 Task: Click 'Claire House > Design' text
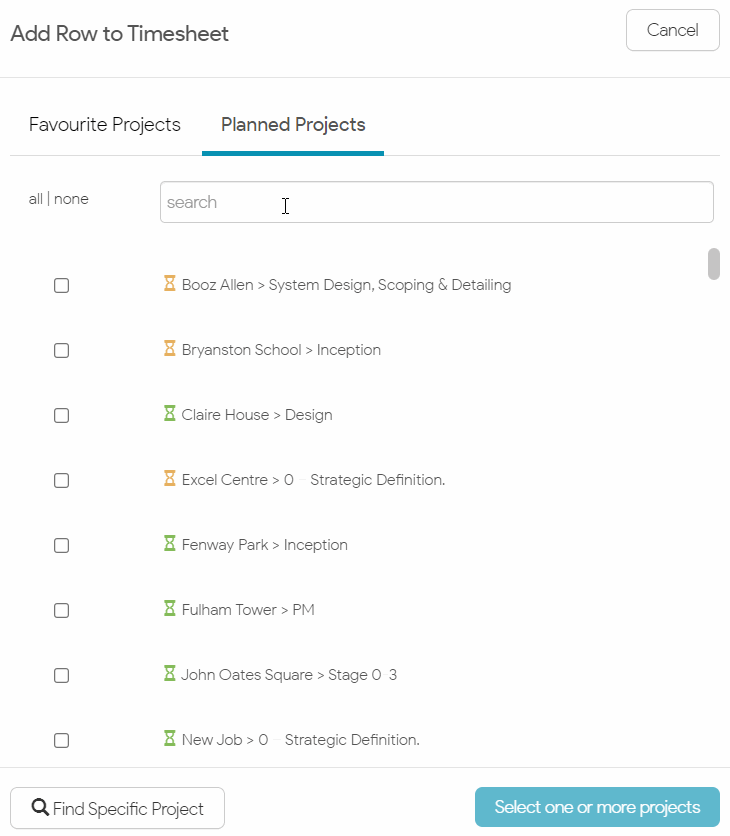pyautogui.click(x=257, y=415)
